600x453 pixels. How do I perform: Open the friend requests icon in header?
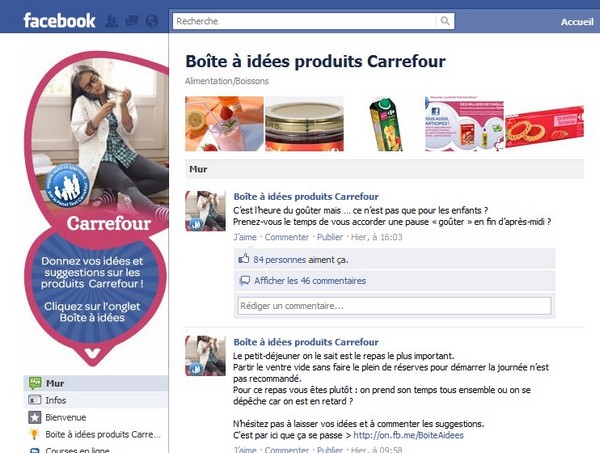click(x=111, y=21)
